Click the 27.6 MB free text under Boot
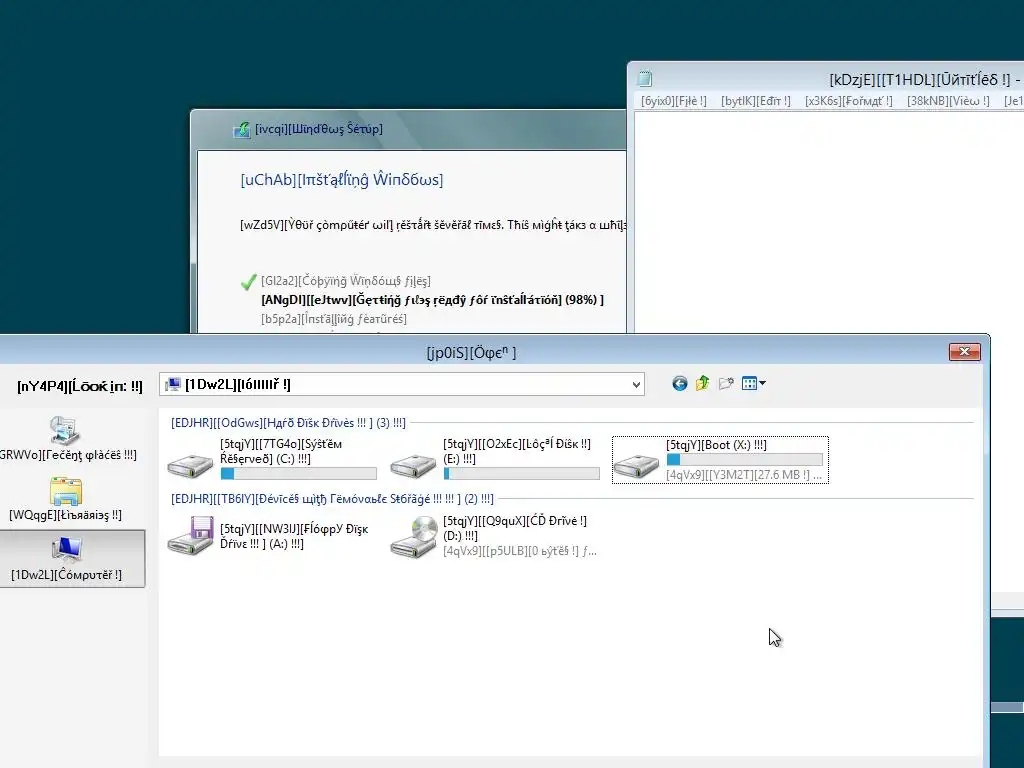This screenshot has width=1024, height=768. tap(744, 475)
